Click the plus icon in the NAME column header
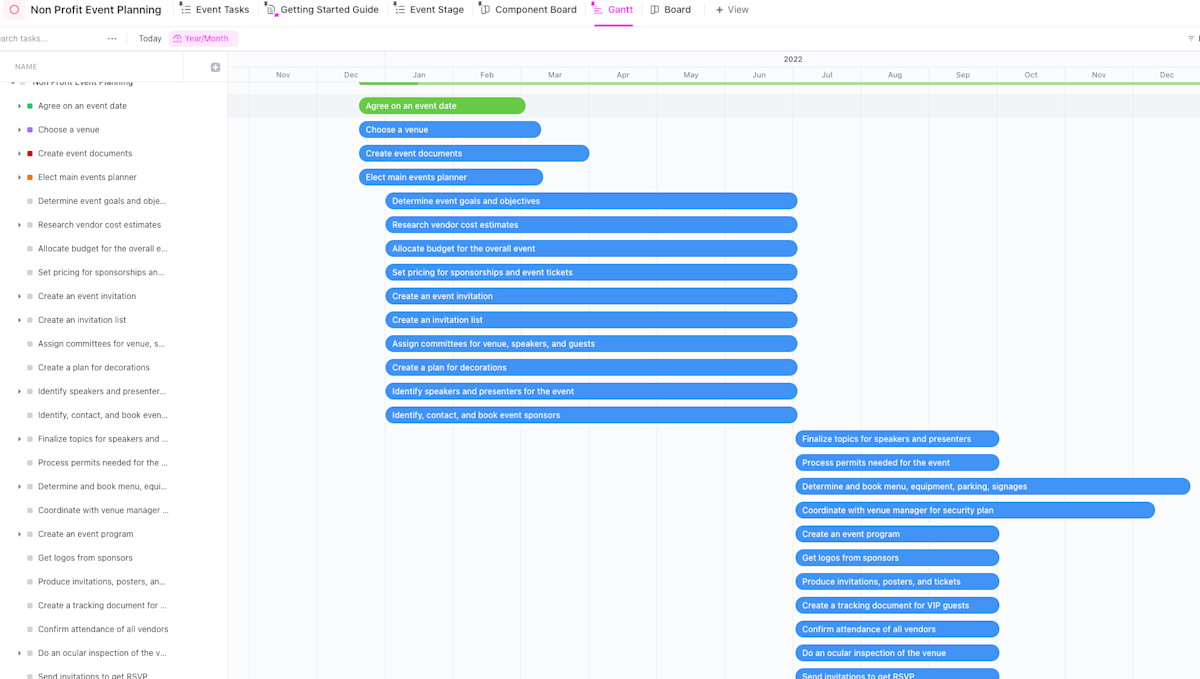The width and height of the screenshot is (1200, 679). click(x=215, y=66)
